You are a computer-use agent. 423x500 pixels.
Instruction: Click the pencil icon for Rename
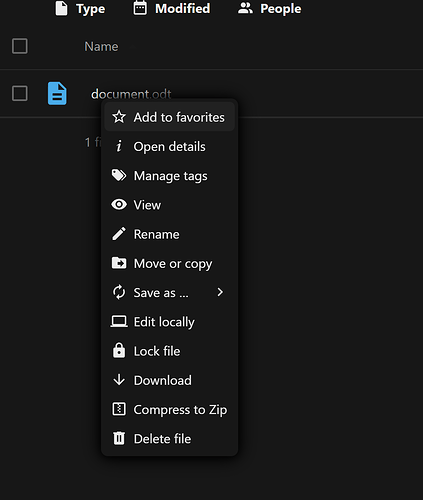(x=119, y=234)
